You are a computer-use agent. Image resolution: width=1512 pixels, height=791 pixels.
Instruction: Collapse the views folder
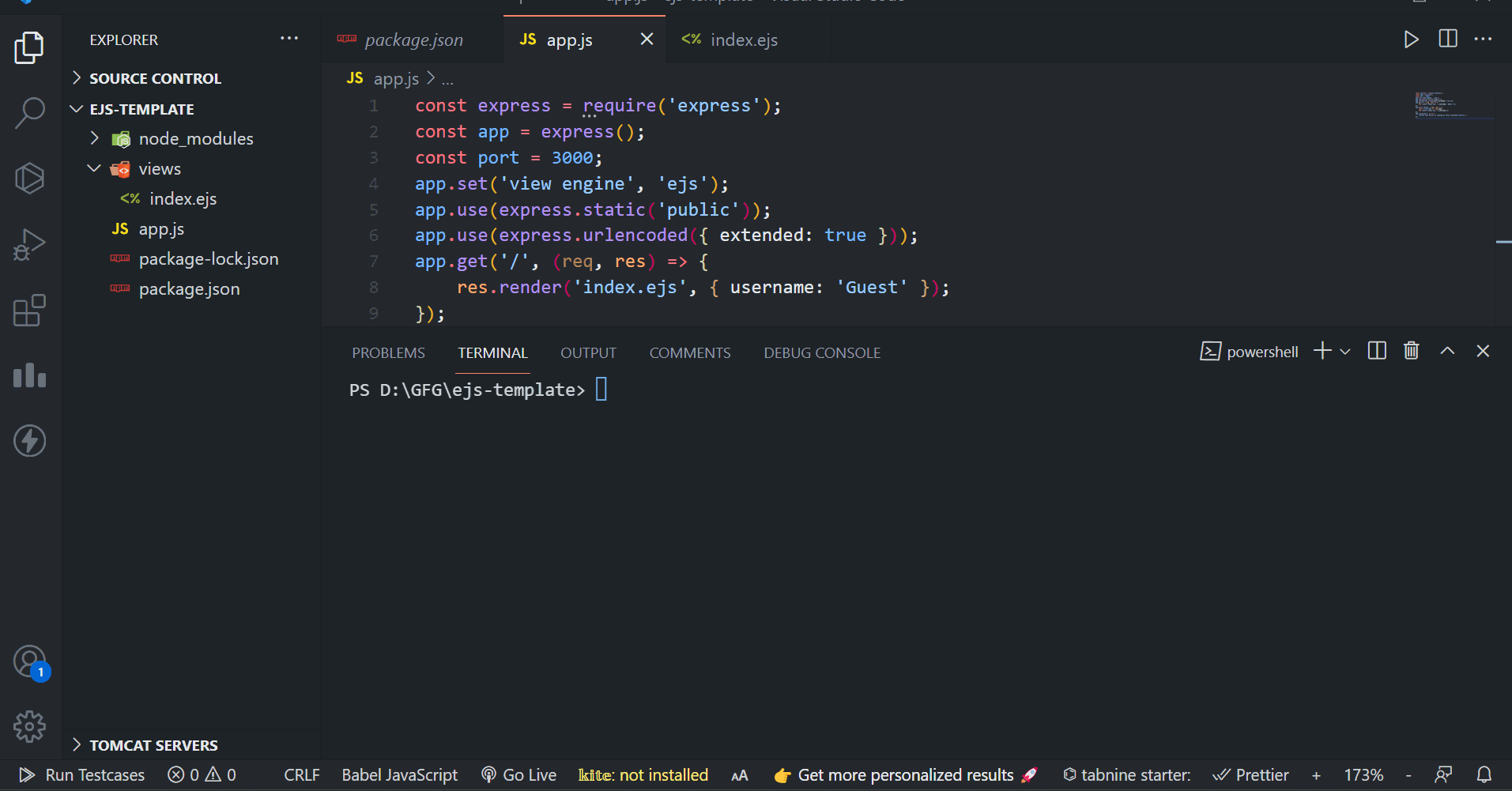coord(191,169)
